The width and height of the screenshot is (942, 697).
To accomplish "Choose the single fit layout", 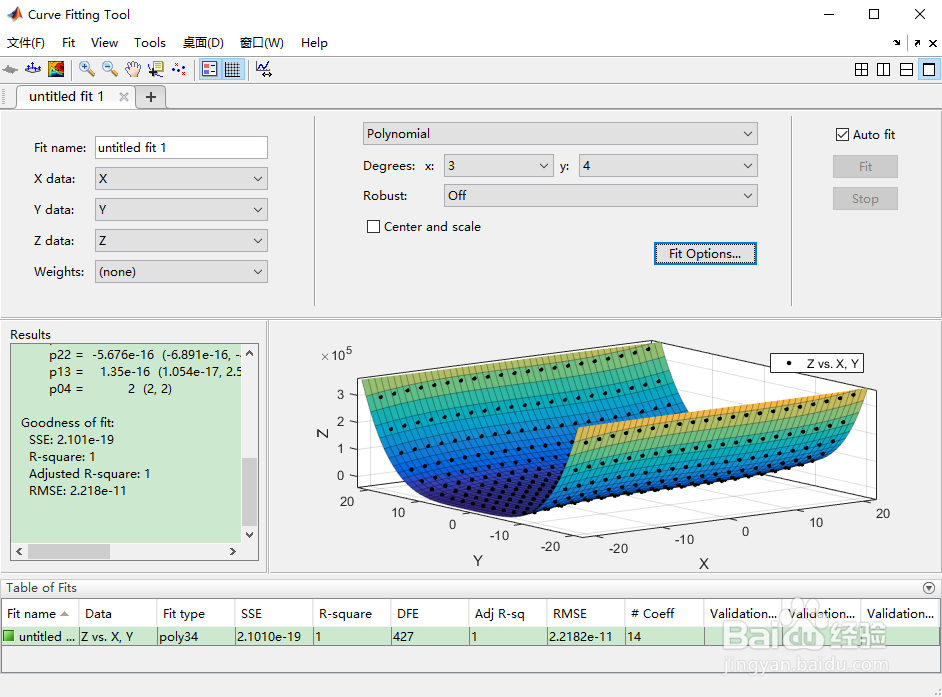I will [x=929, y=70].
